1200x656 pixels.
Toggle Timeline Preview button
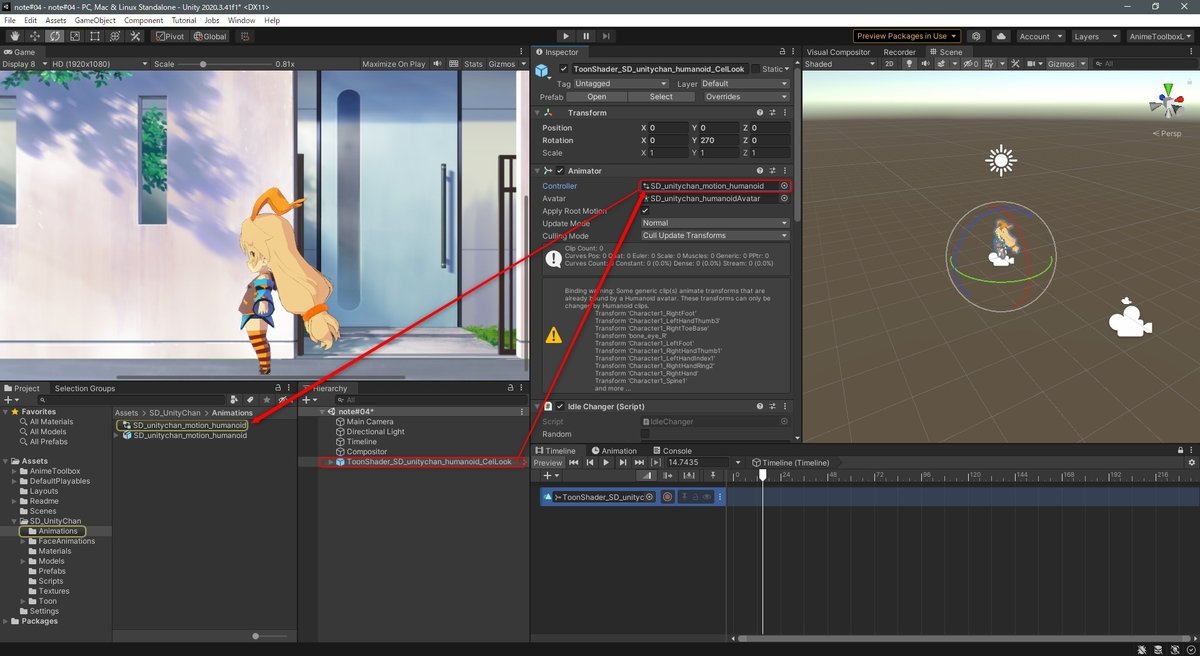point(548,463)
